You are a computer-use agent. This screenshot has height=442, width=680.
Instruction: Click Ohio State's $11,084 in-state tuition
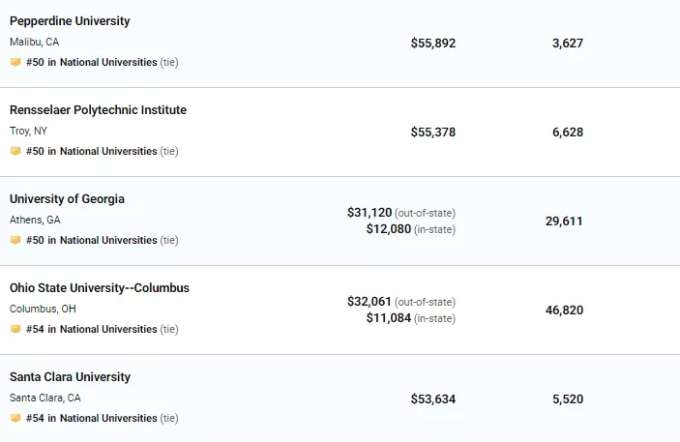pyautogui.click(x=389, y=318)
